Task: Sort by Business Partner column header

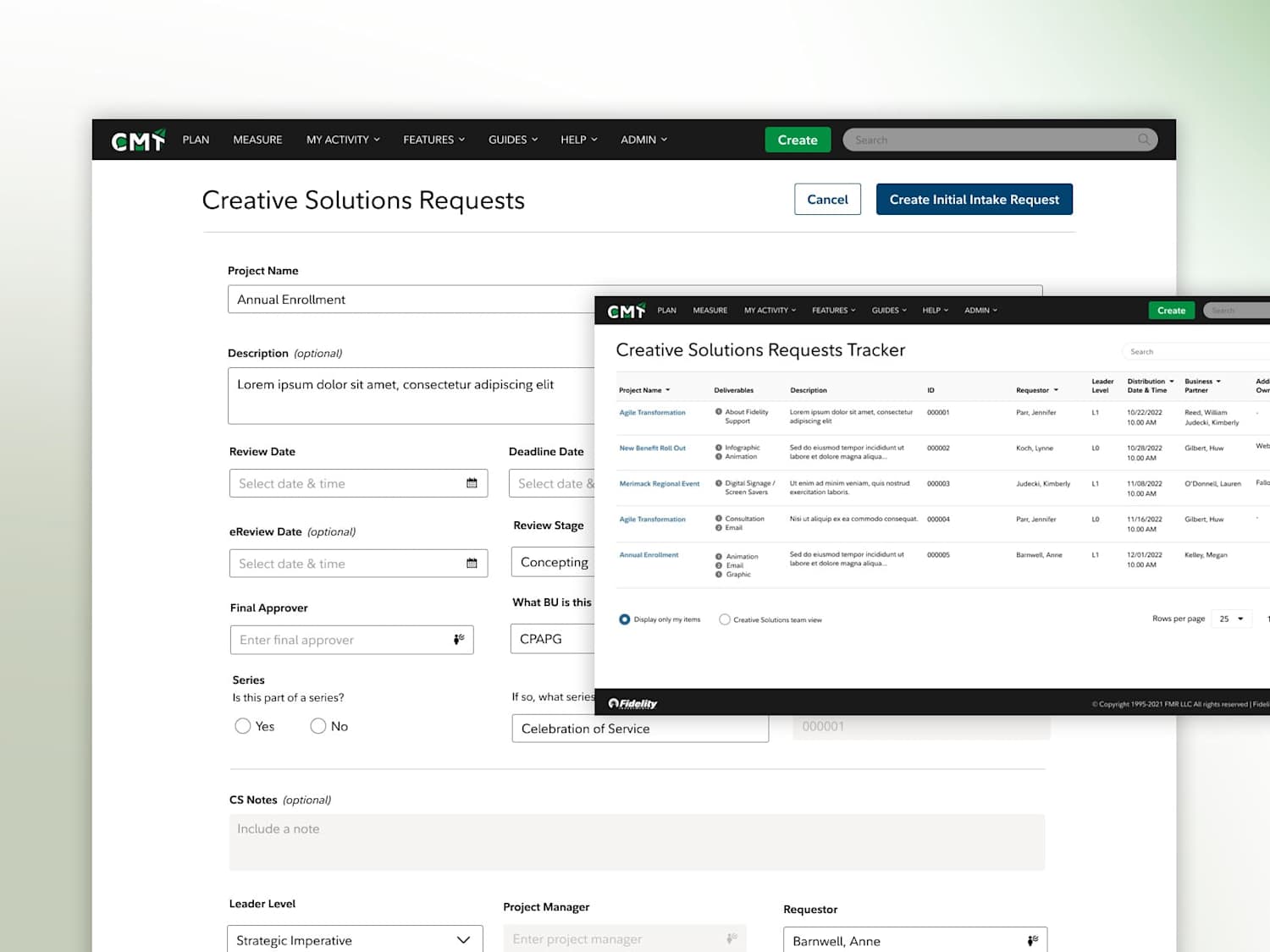Action: tap(1202, 386)
